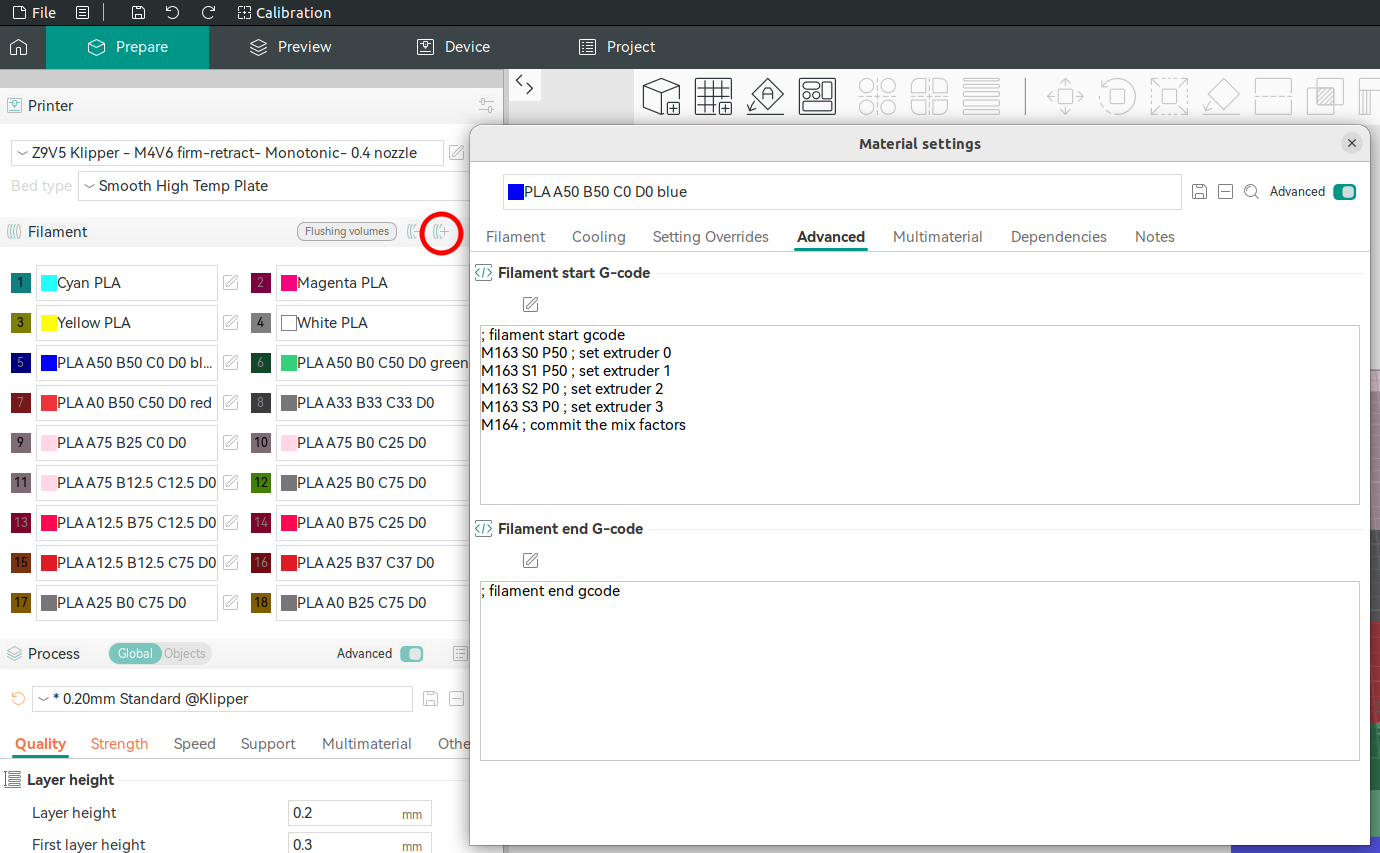Edit the PLA A0 B50 C50 D0 red preset
The height and width of the screenshot is (853, 1380).
pos(231,403)
